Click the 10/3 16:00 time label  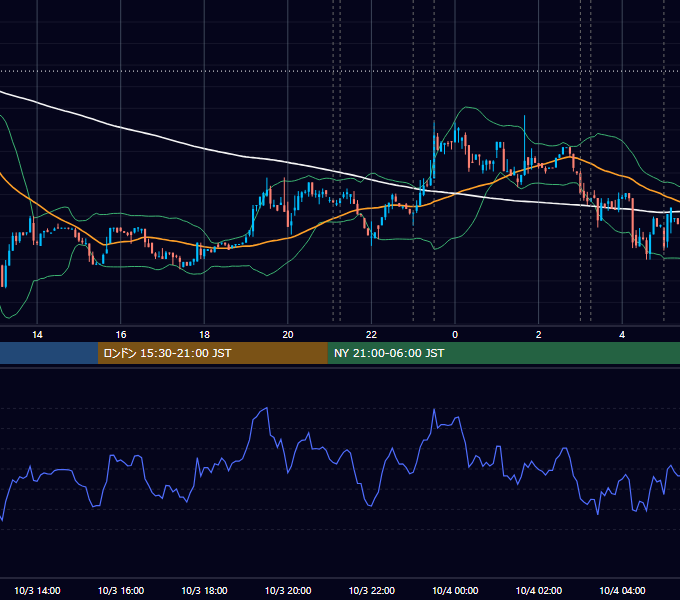[121, 590]
